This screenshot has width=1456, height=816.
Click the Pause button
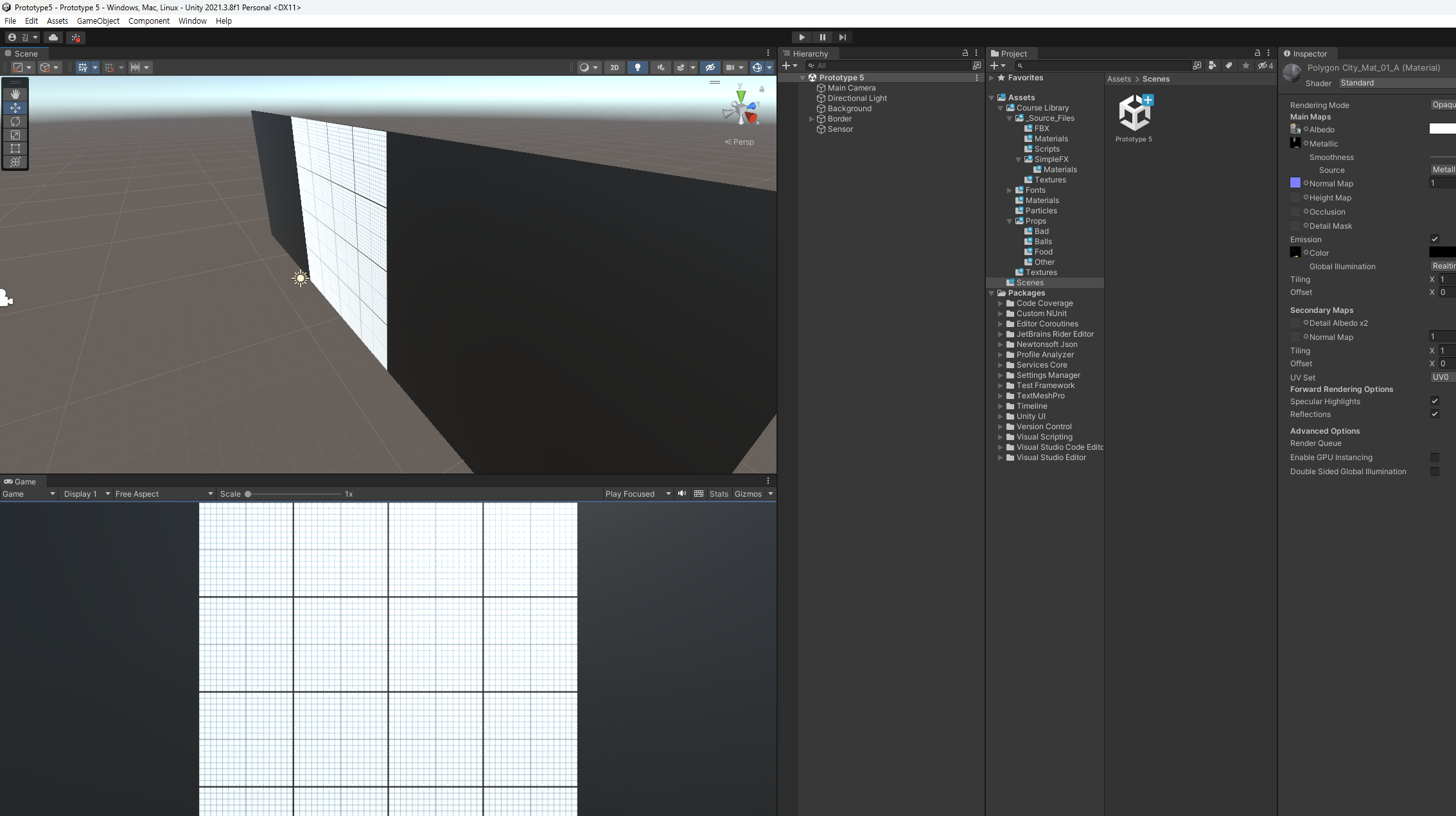pos(822,37)
